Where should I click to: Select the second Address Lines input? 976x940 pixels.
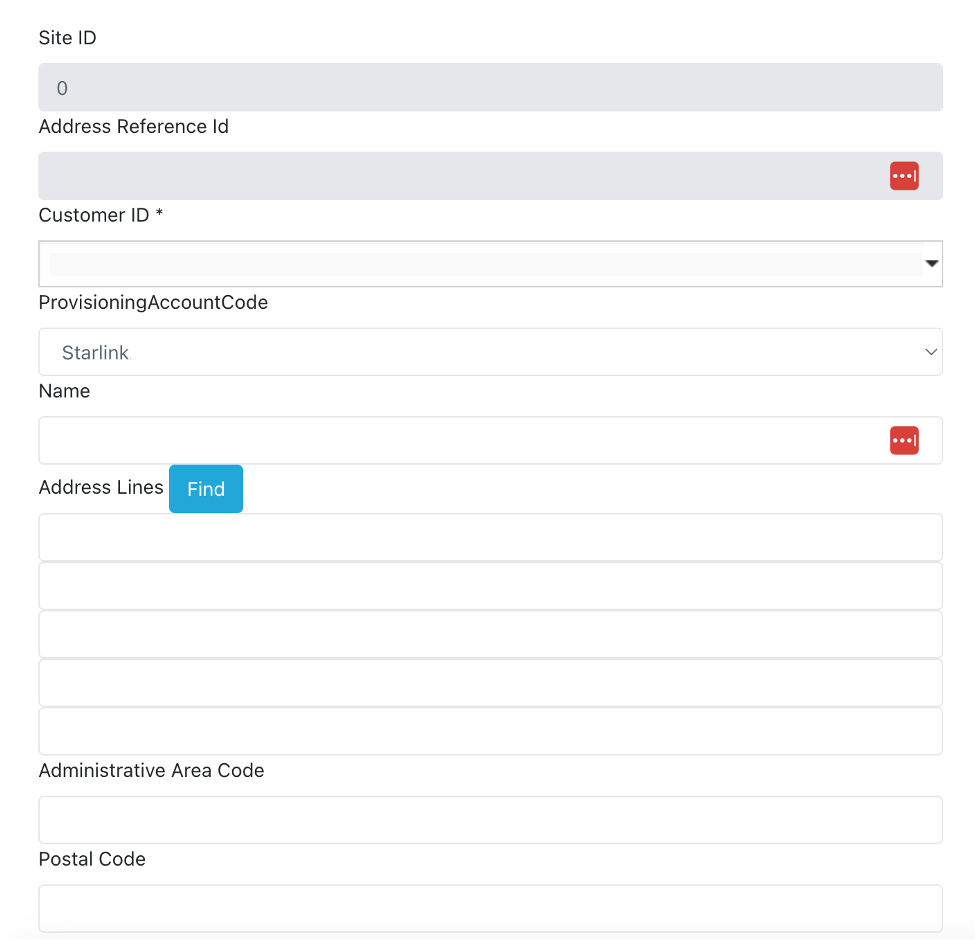pyautogui.click(x=490, y=586)
